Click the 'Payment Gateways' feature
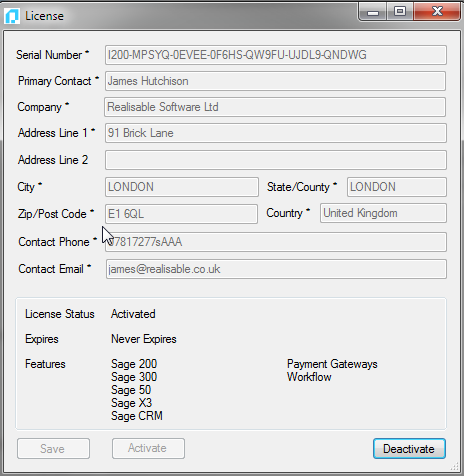Image resolution: width=464 pixels, height=476 pixels. 332,364
